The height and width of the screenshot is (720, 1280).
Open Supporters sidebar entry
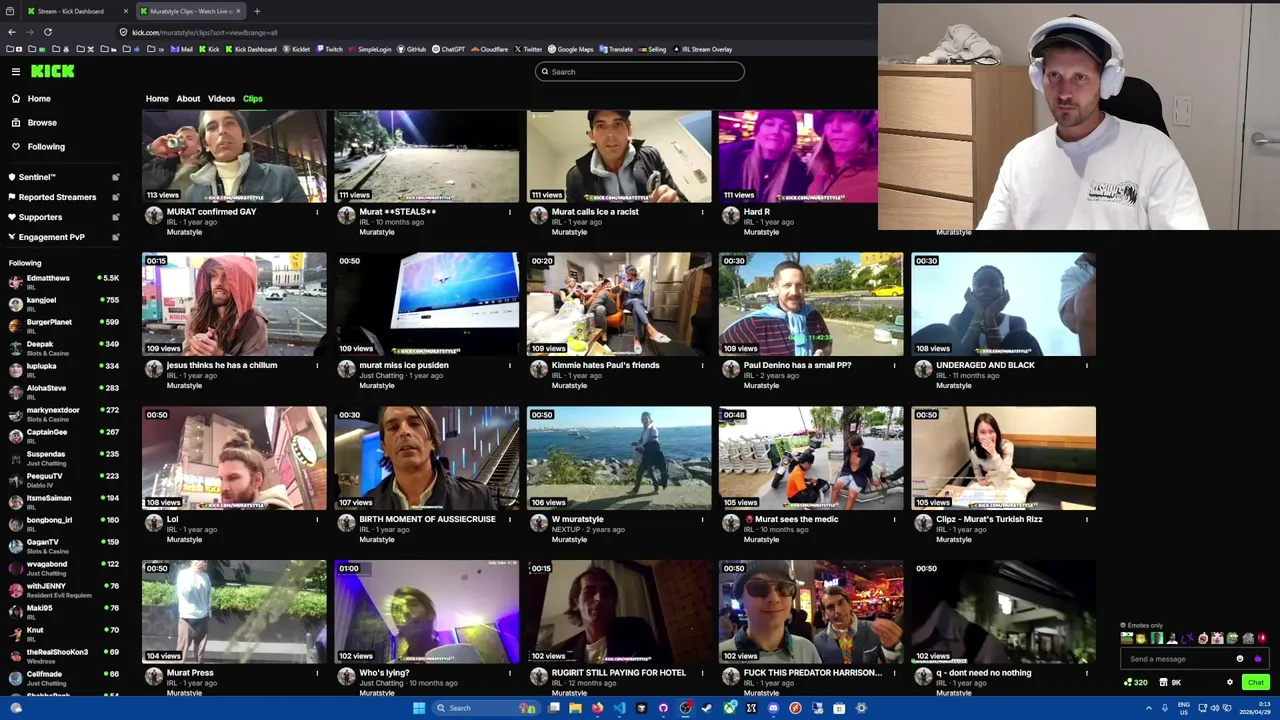40,217
